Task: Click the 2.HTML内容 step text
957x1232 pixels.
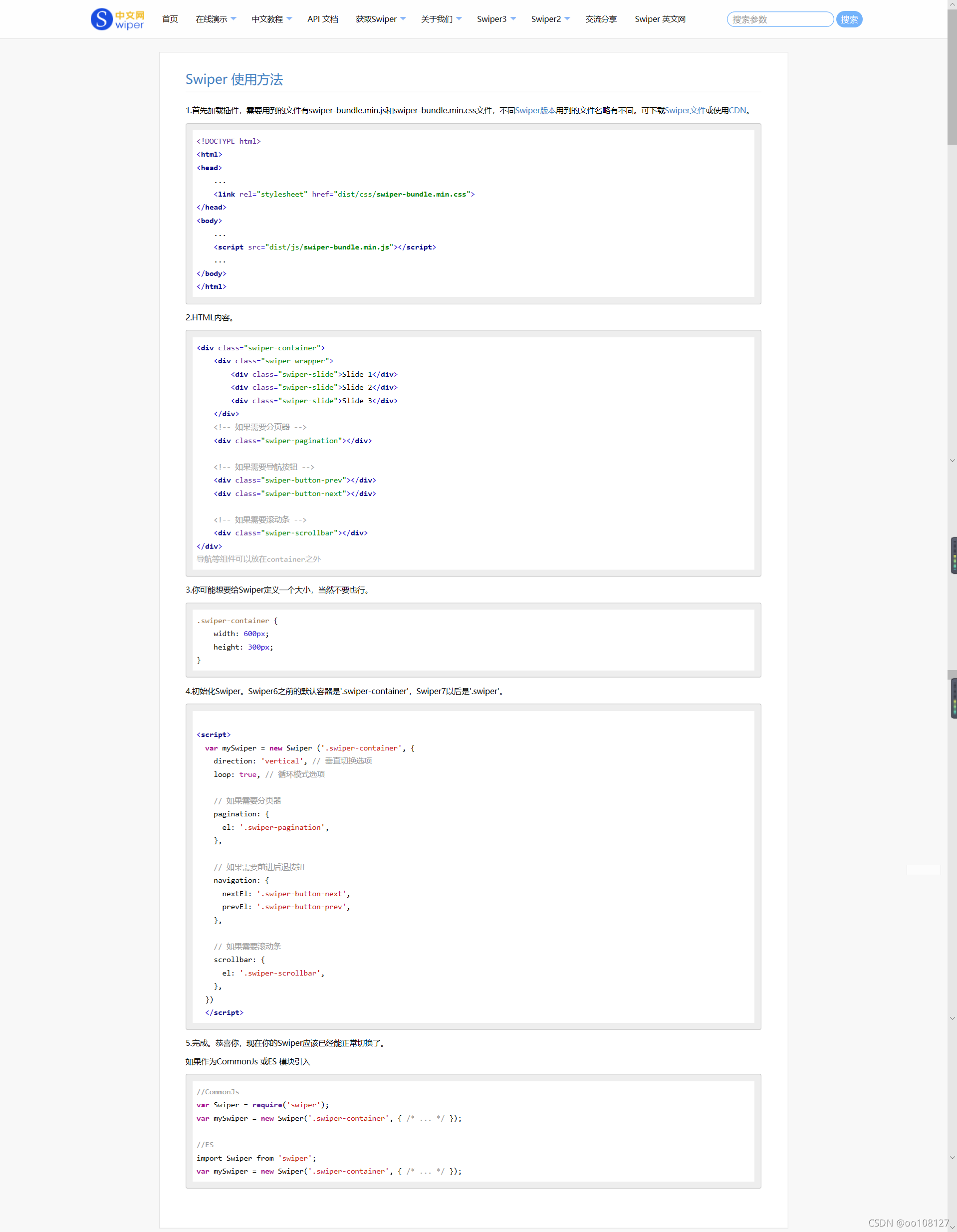Action: (x=210, y=317)
